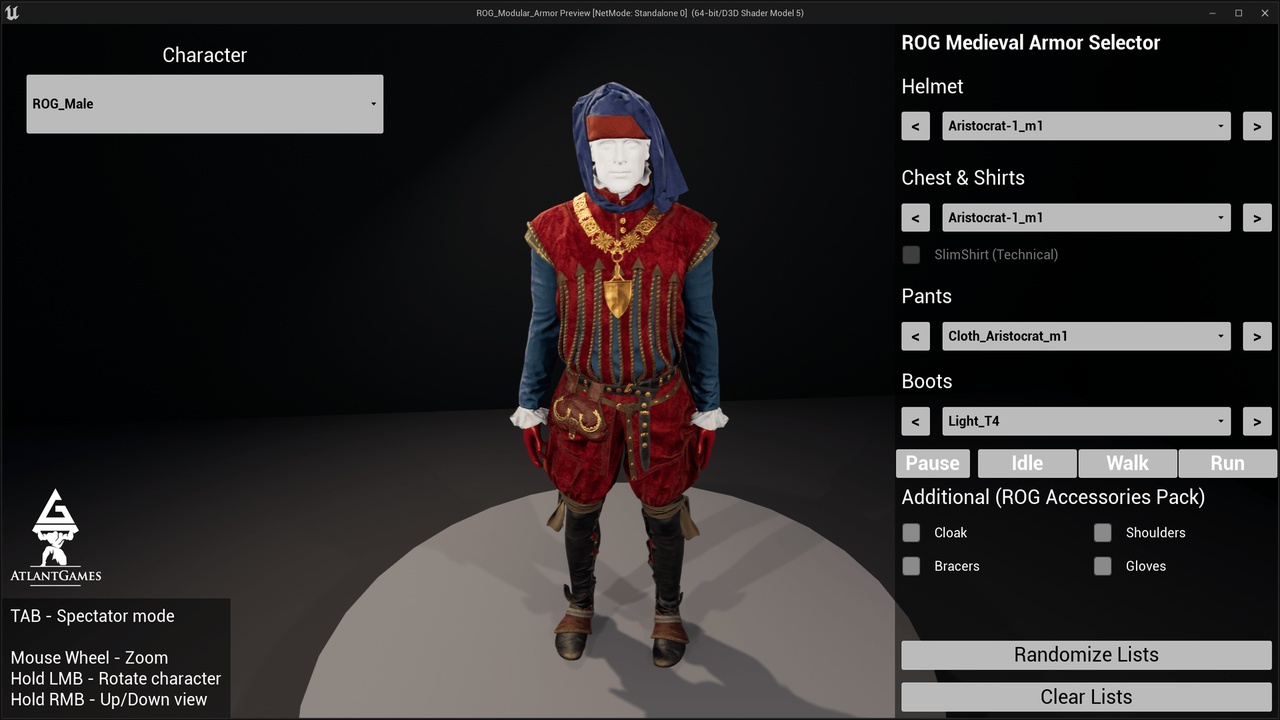Enable the Cloak accessory checkbox
Image resolution: width=1280 pixels, height=720 pixels.
coord(911,533)
